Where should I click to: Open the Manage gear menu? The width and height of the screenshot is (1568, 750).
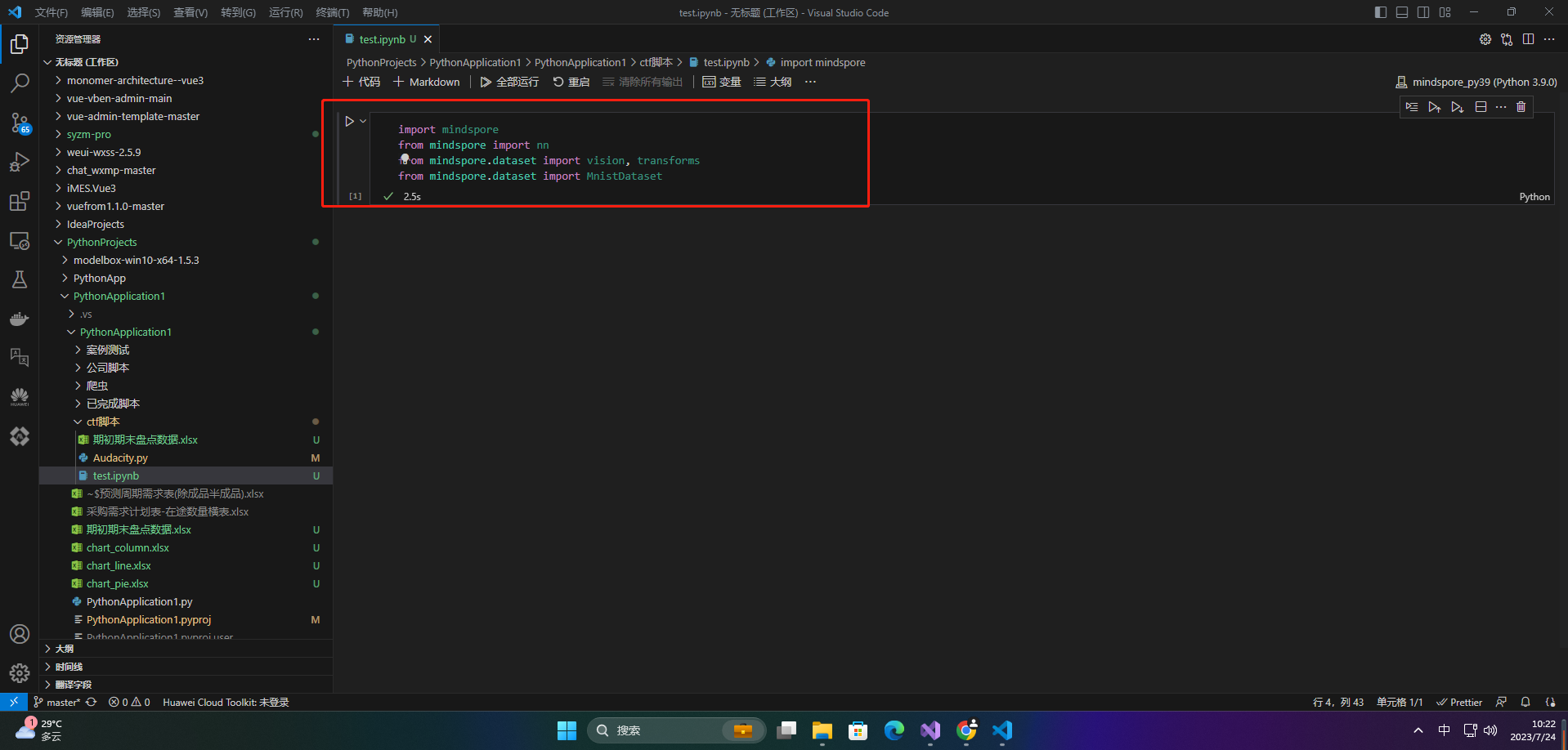20,673
